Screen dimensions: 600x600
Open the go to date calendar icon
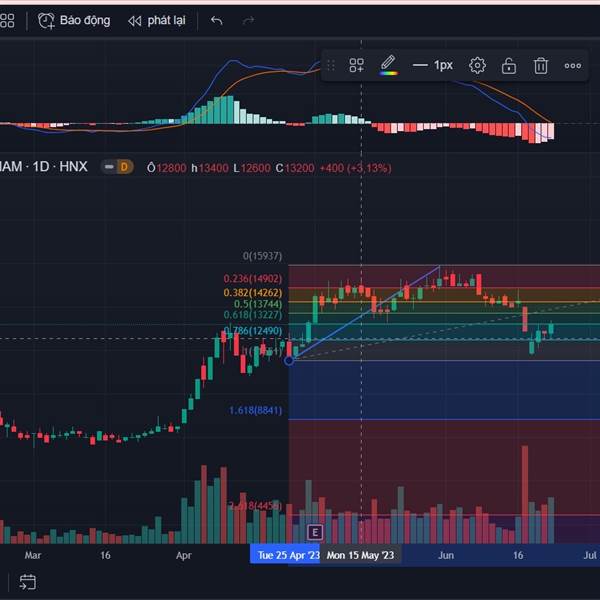[x=28, y=582]
